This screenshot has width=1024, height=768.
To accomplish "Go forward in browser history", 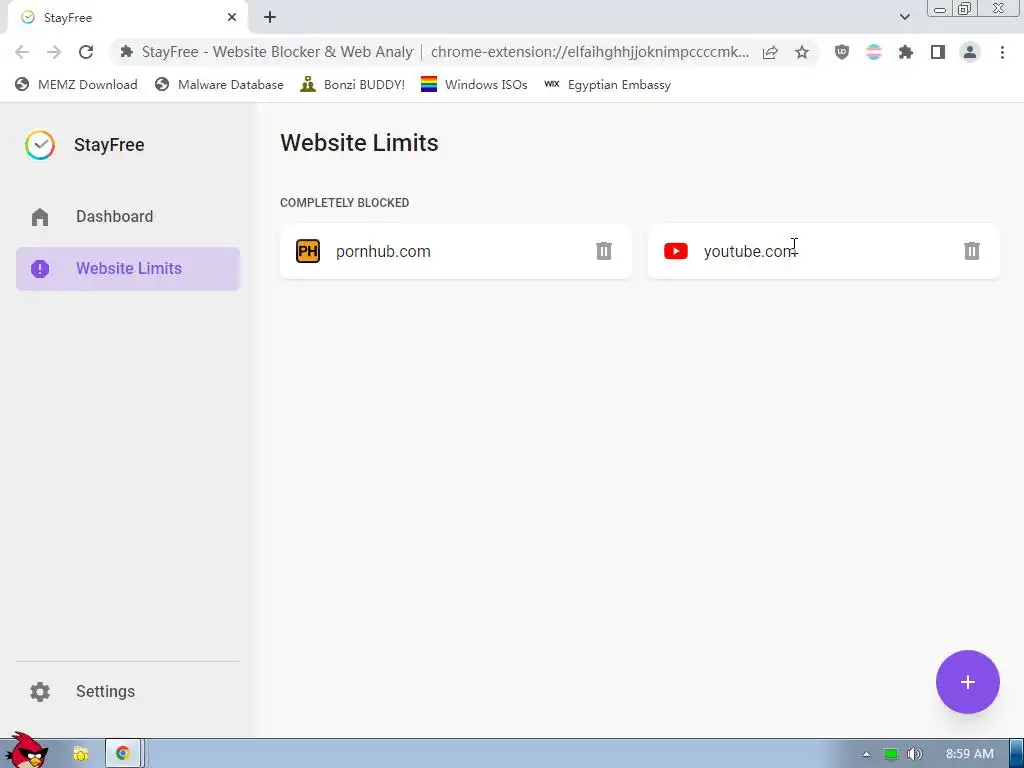I will point(54,52).
